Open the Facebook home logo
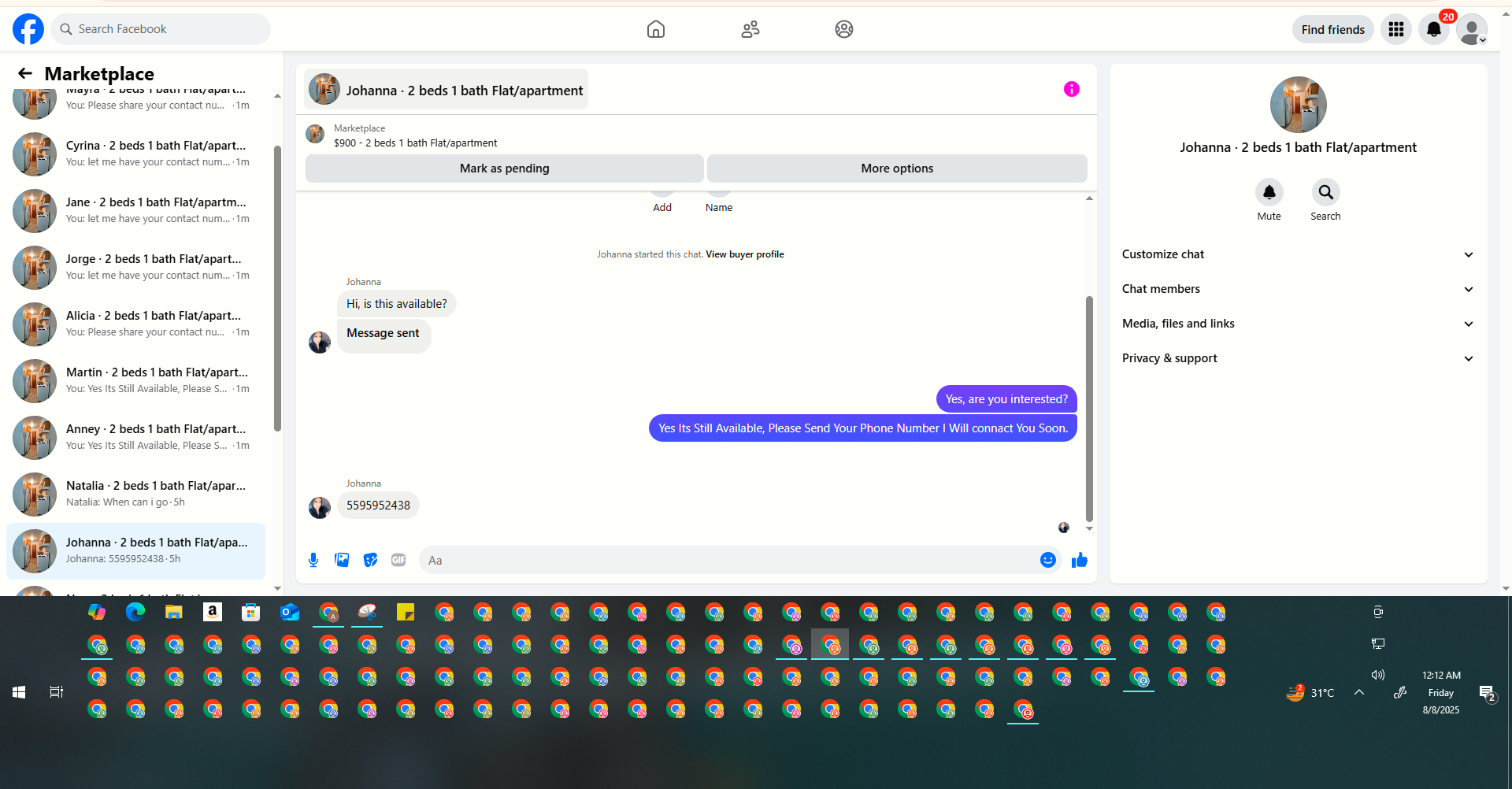The height and width of the screenshot is (789, 1512). click(28, 29)
